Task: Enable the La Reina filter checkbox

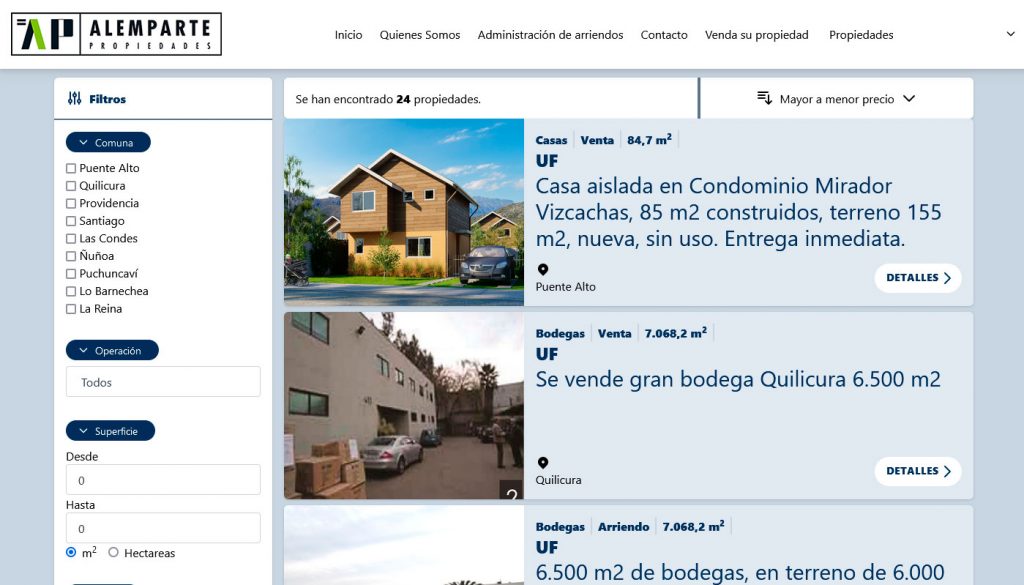Action: 71,309
